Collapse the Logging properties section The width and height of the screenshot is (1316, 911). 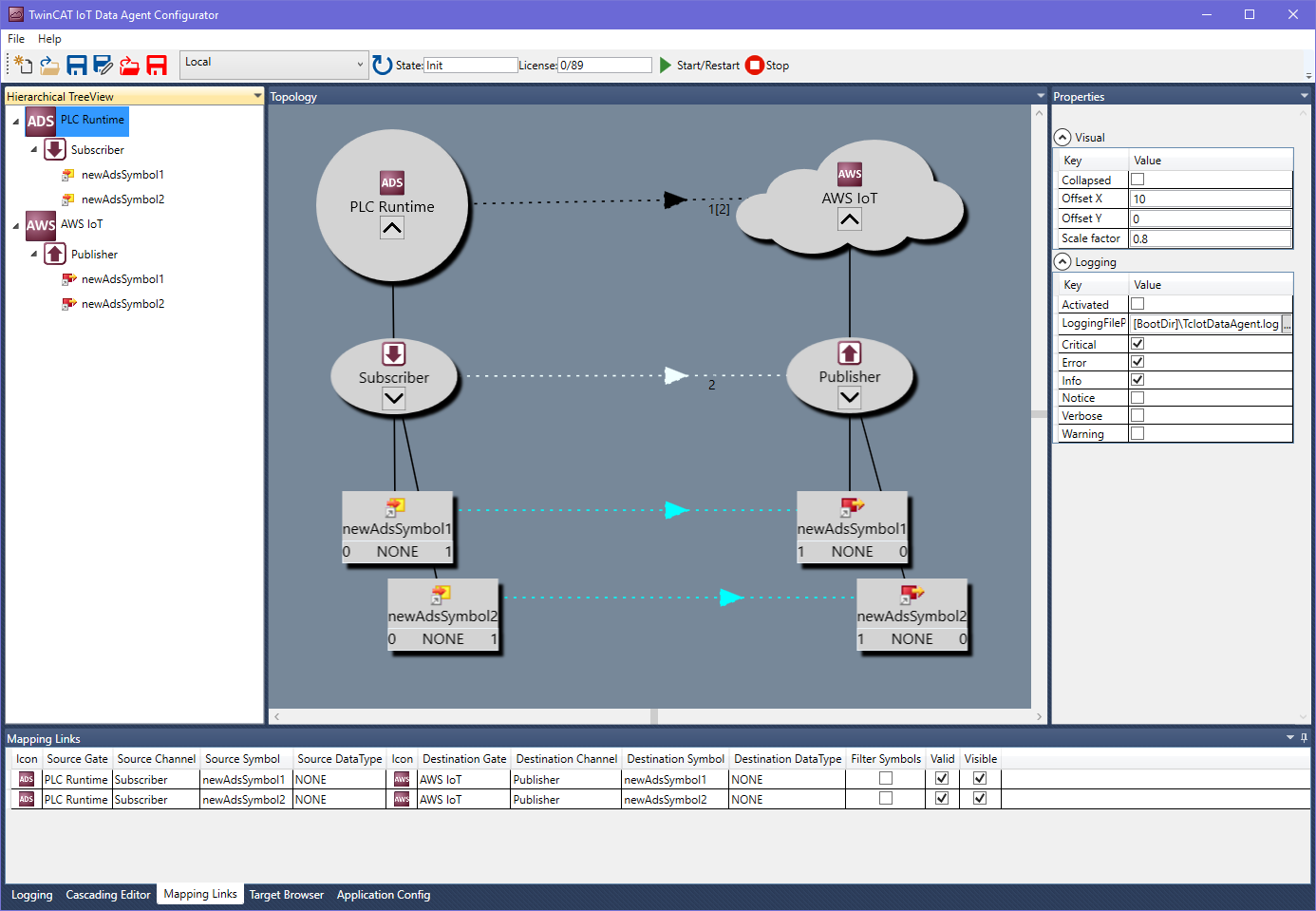[x=1062, y=261]
